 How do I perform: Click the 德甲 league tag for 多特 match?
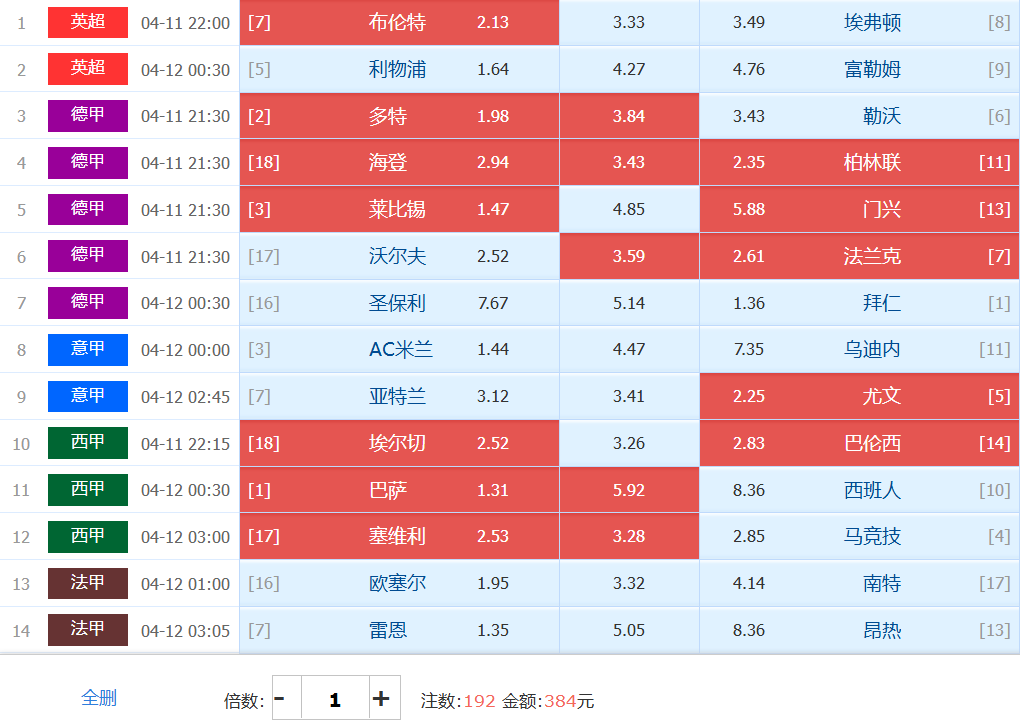click(88, 116)
